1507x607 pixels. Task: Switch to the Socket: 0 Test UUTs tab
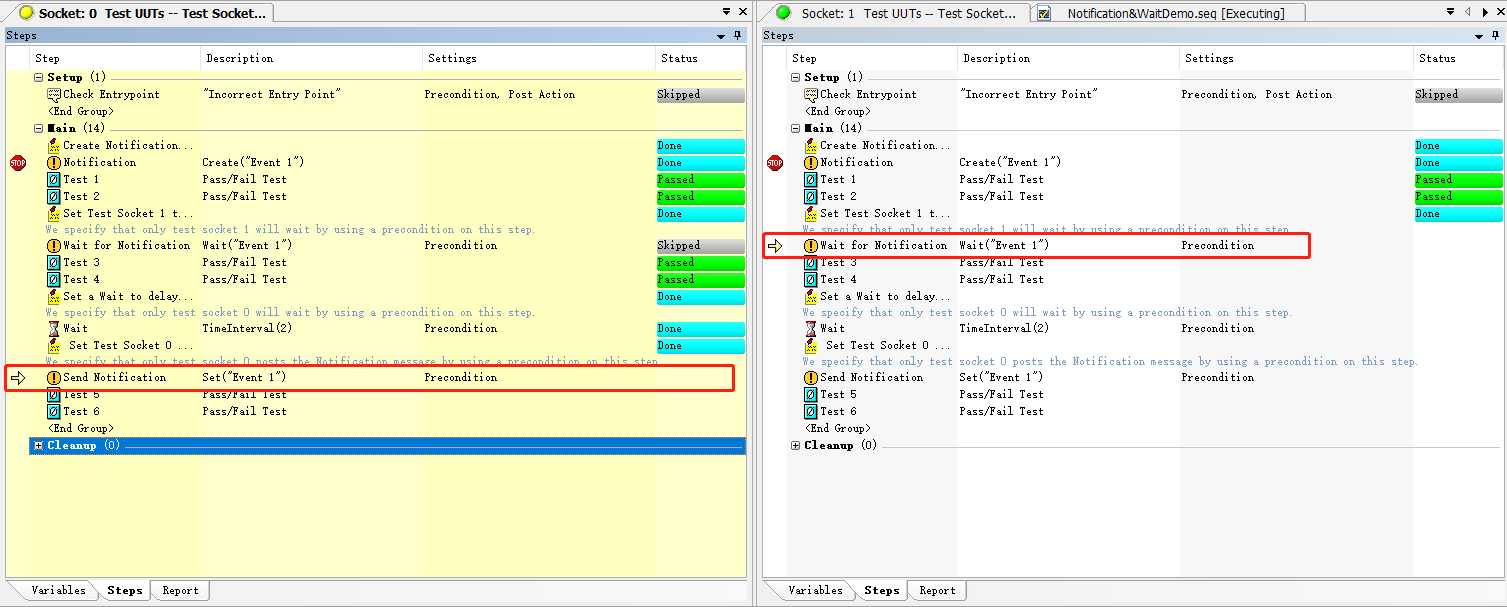pos(142,13)
